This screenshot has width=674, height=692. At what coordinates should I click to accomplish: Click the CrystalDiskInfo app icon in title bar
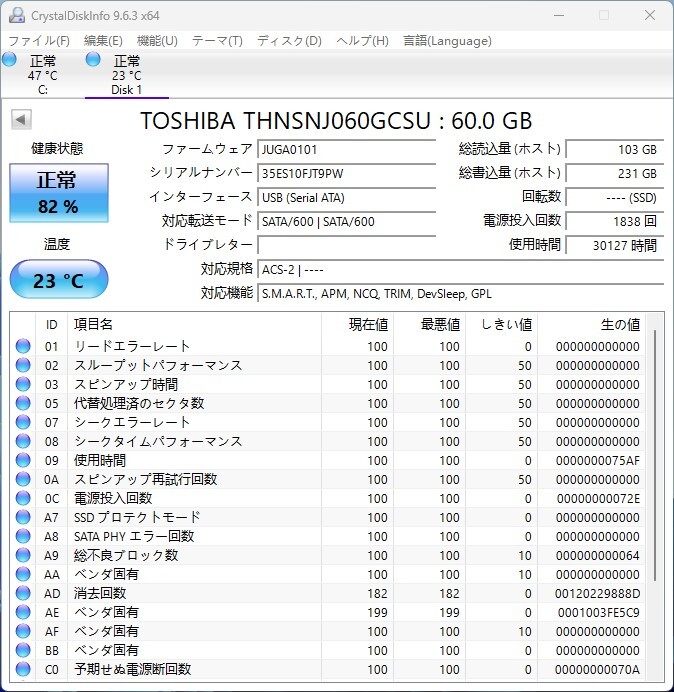(x=16, y=15)
